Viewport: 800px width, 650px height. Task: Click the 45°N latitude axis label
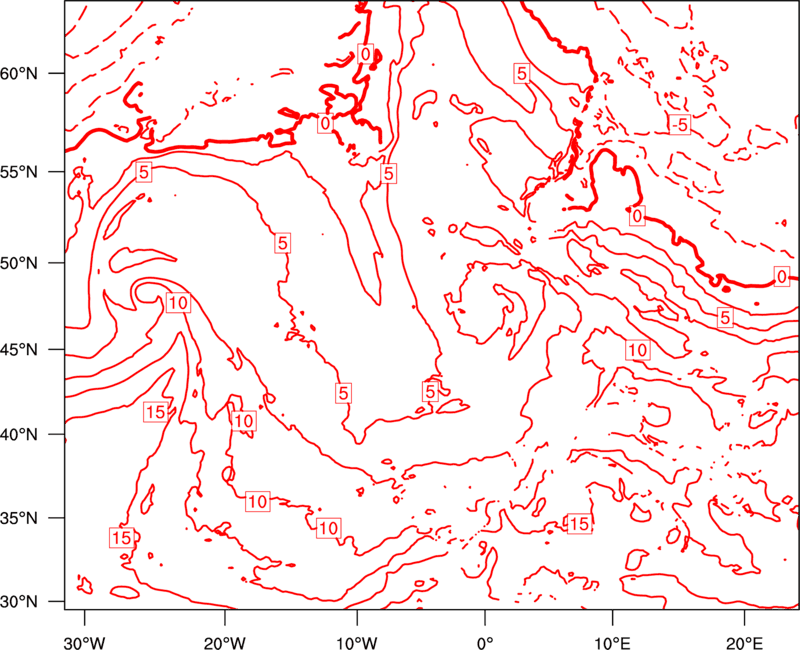tap(19, 350)
